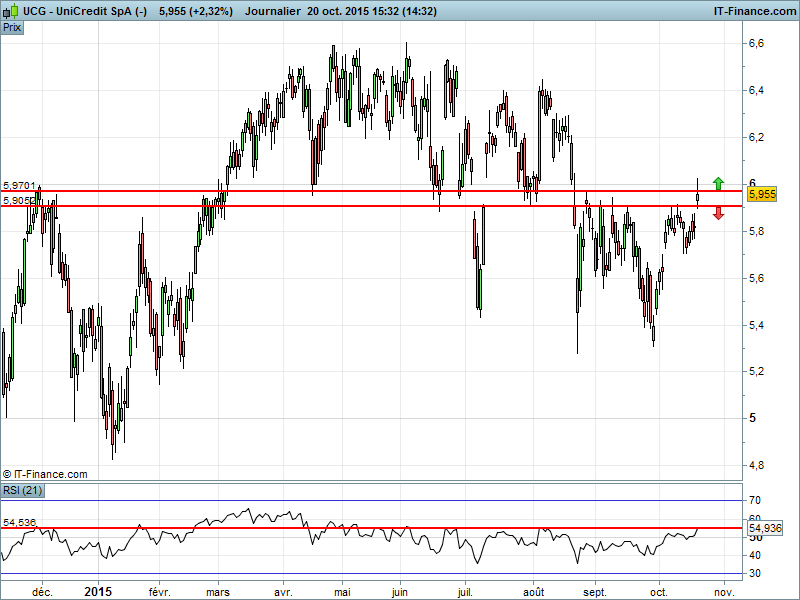Click the 6,6 price axis value
Viewport: 800px width, 600px height.
click(x=756, y=43)
